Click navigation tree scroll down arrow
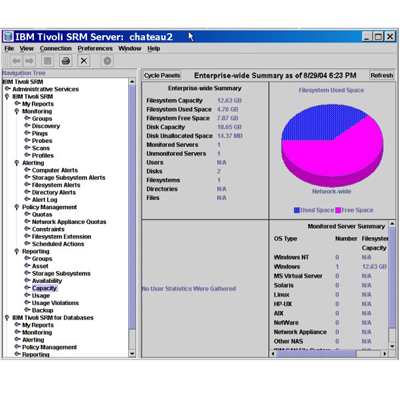The width and height of the screenshot is (400, 400). click(x=132, y=354)
